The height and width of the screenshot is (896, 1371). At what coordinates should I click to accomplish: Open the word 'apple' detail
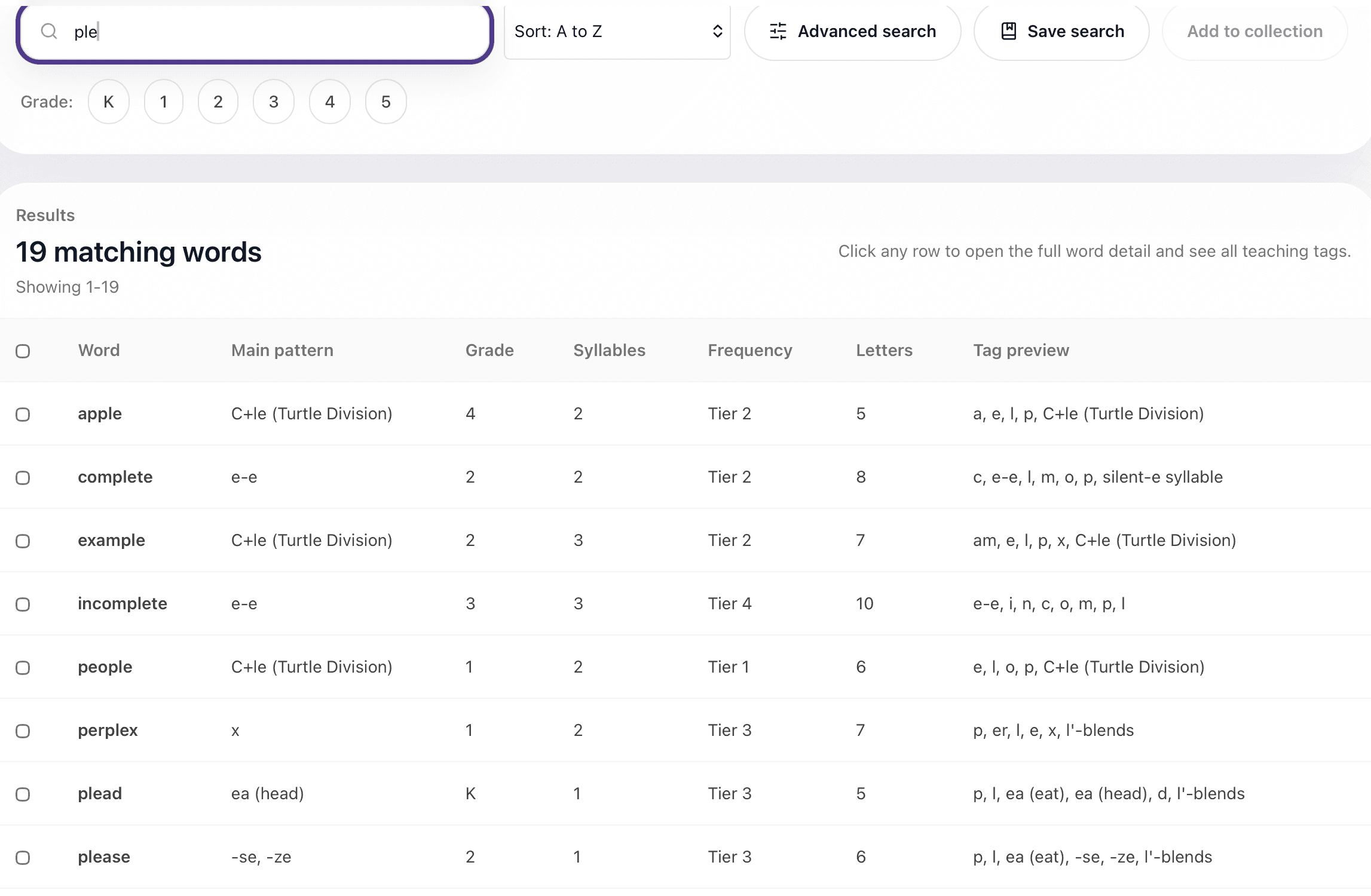pyautogui.click(x=100, y=413)
